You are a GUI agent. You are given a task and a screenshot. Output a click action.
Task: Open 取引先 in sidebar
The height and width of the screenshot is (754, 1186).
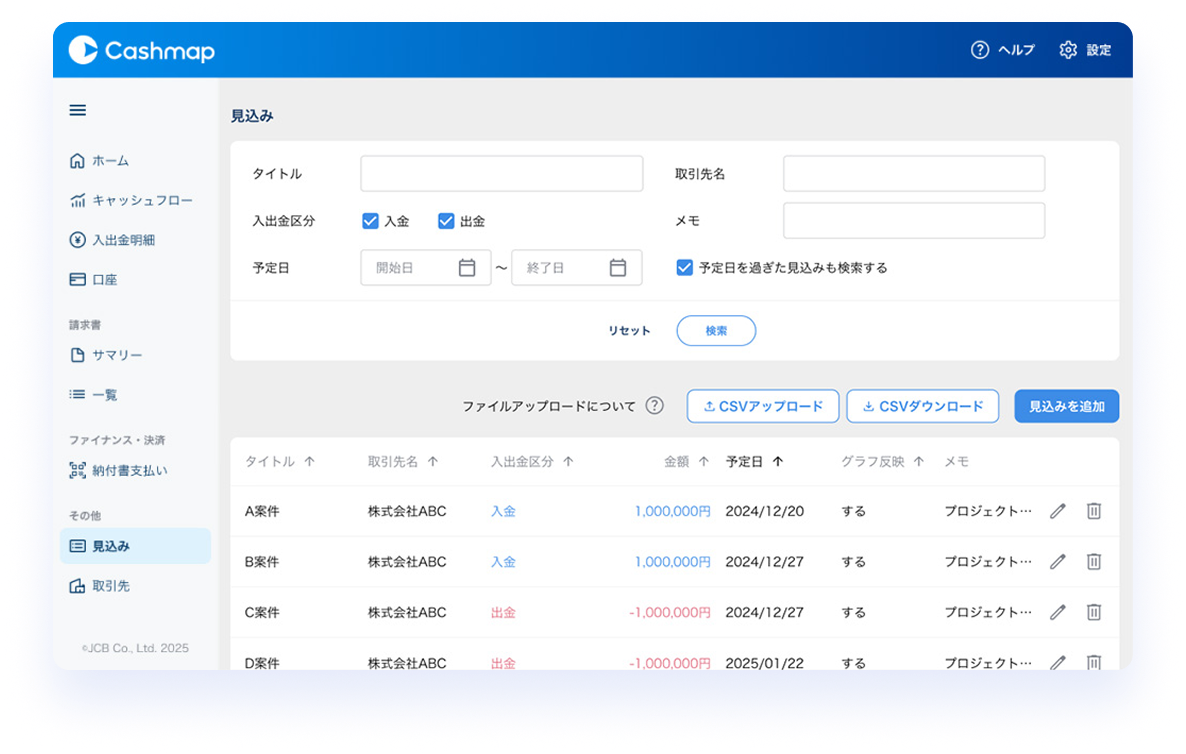point(99,586)
